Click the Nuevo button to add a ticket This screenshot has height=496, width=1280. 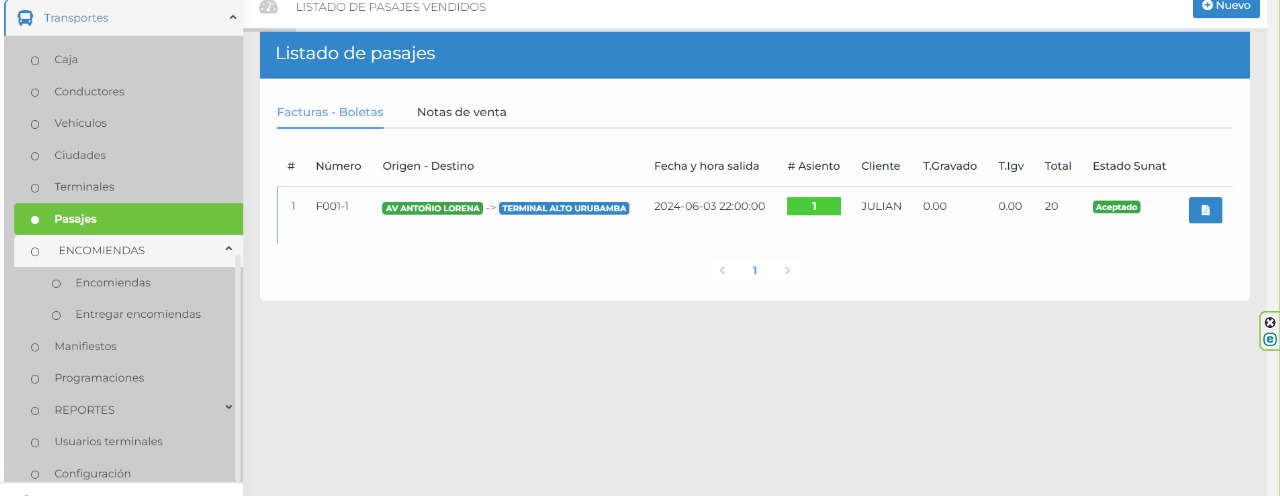click(x=1226, y=6)
